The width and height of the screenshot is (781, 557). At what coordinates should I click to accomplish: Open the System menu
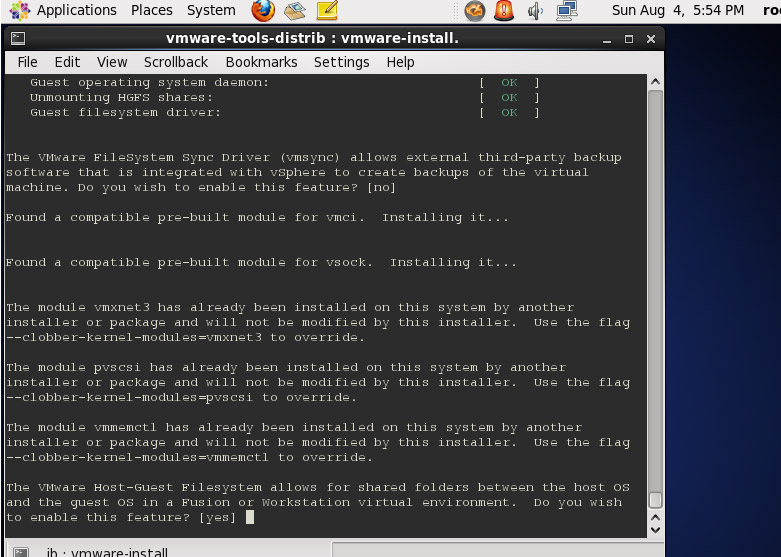coord(211,10)
